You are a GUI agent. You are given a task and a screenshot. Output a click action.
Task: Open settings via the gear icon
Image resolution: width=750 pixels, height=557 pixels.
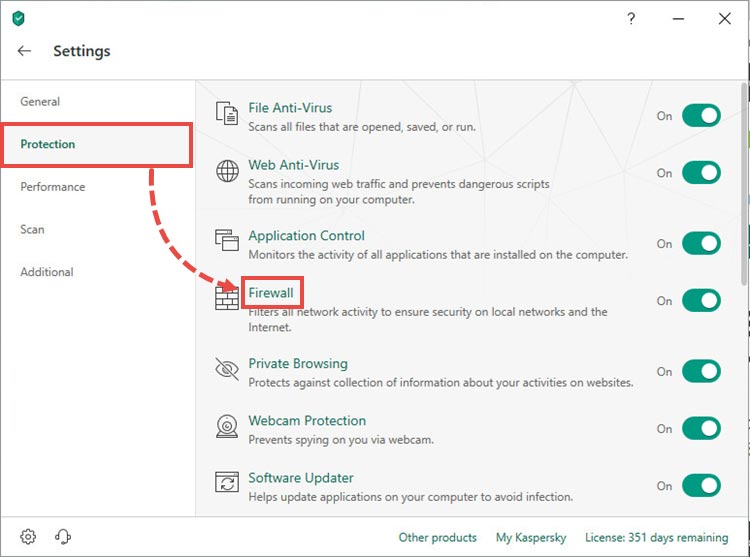click(x=28, y=536)
